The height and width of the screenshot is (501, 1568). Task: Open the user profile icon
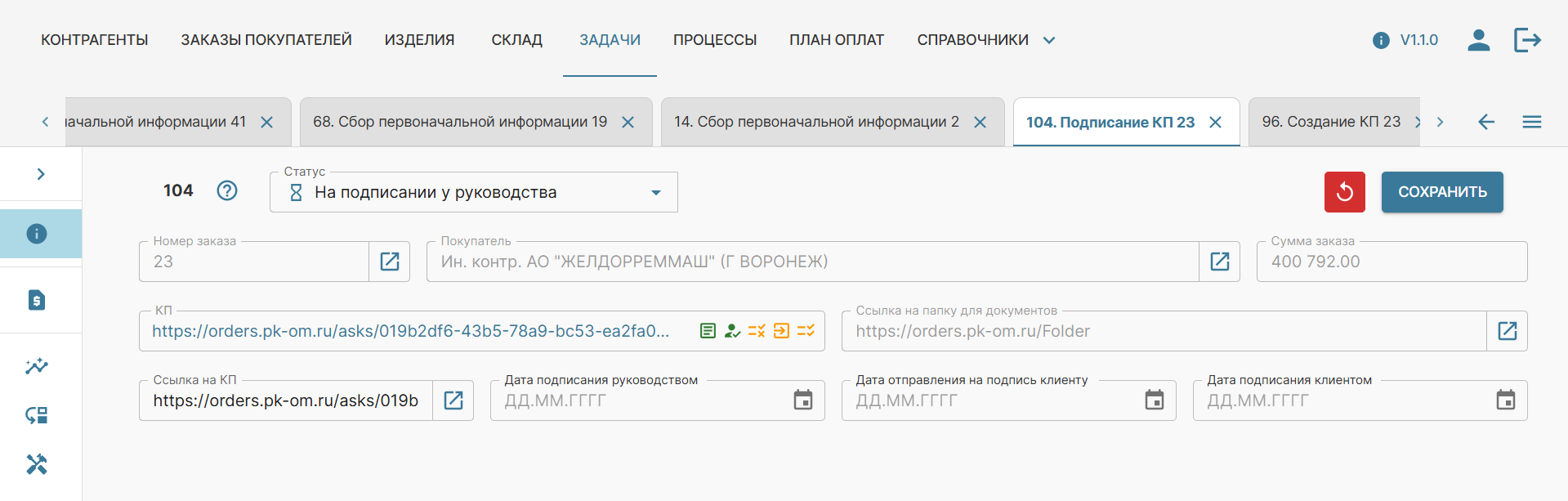pos(1478,40)
